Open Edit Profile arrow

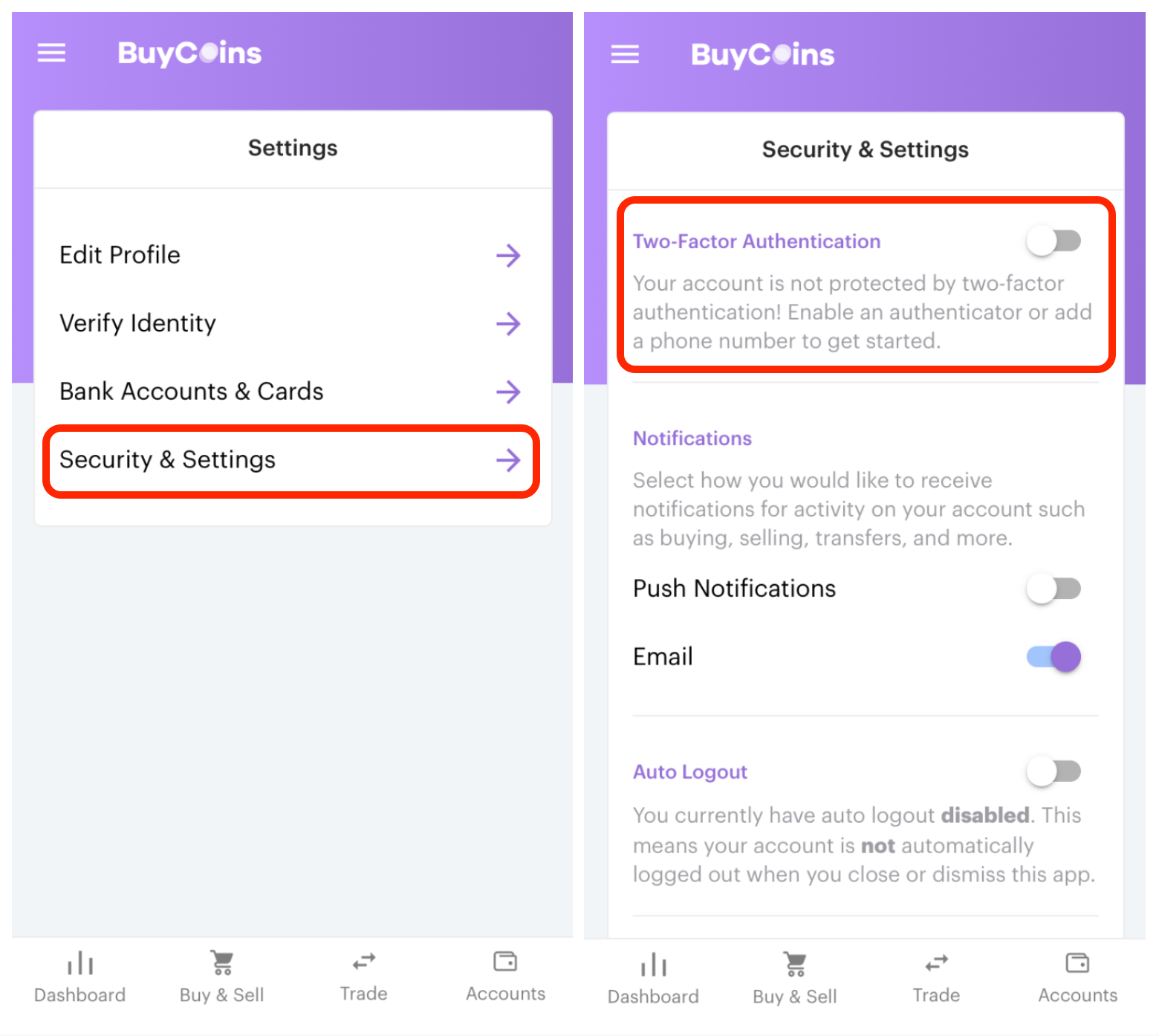[x=508, y=256]
